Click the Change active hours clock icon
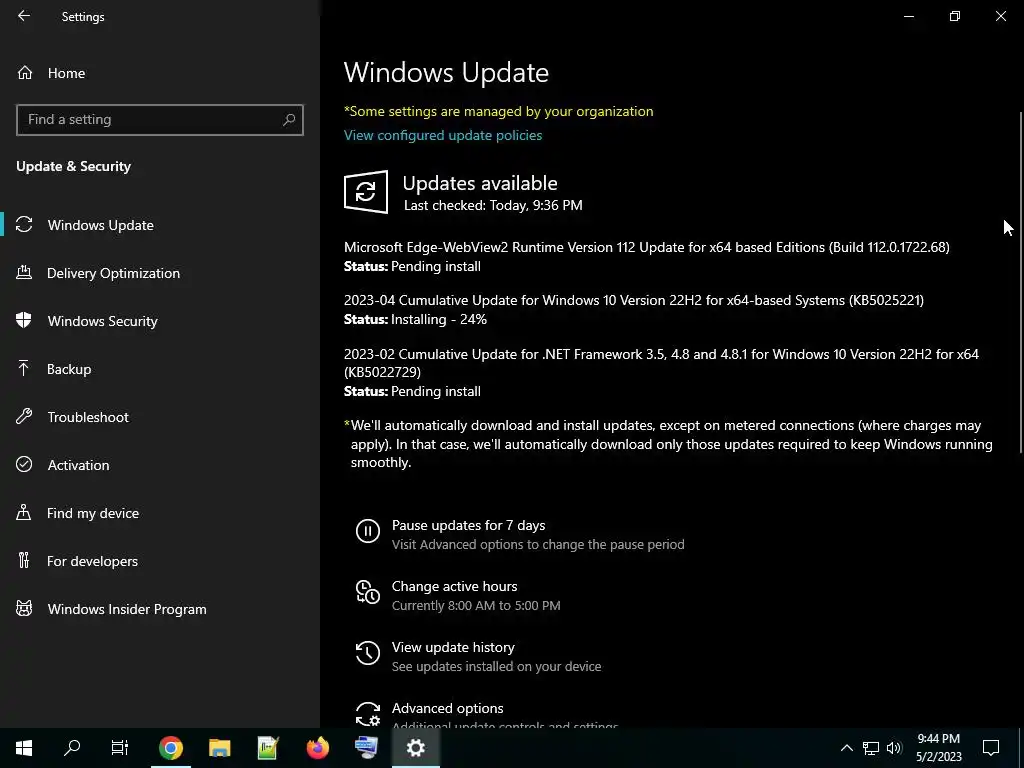Image resolution: width=1024 pixels, height=768 pixels. (368, 592)
